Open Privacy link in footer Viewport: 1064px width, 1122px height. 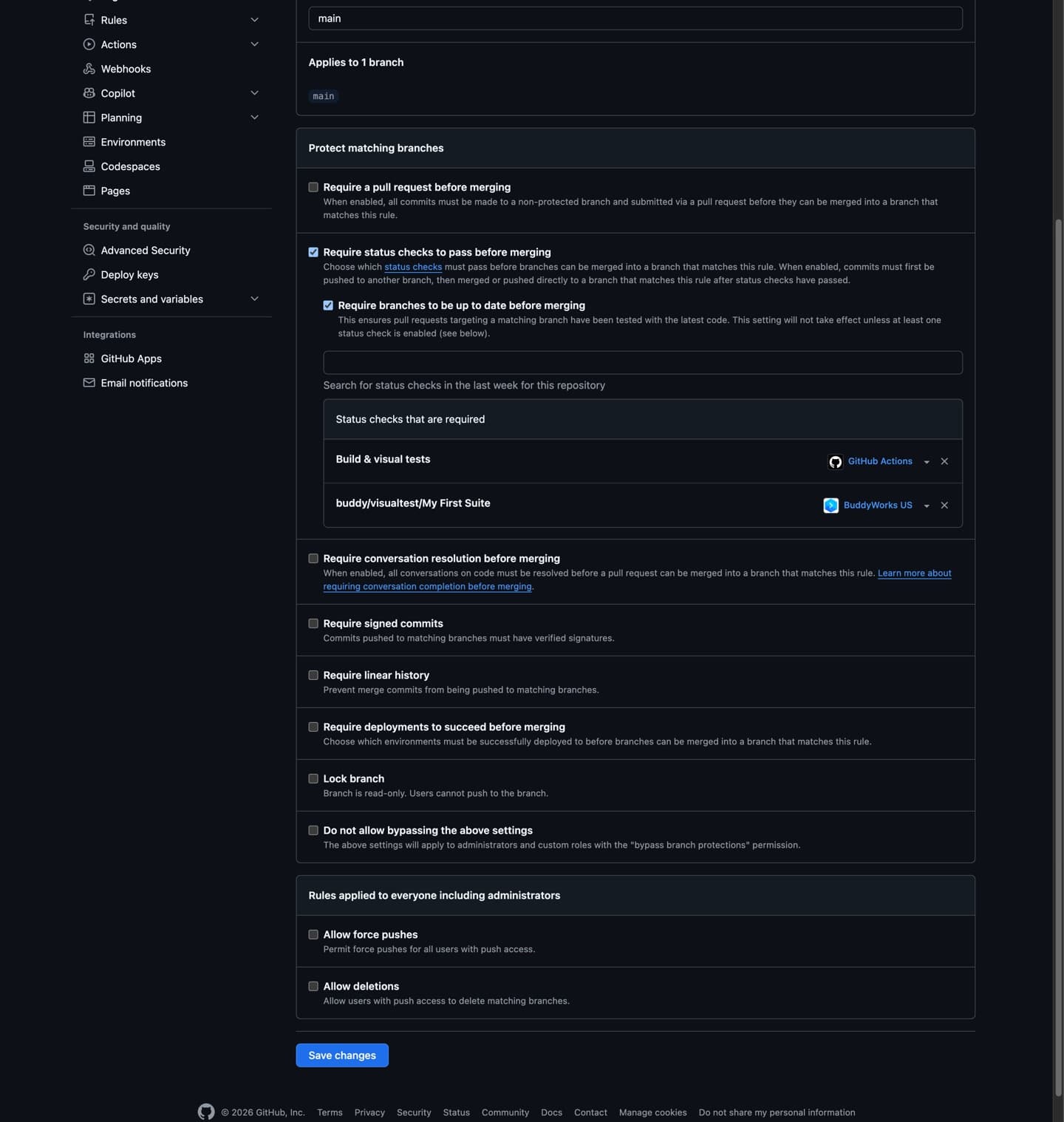[x=369, y=1112]
